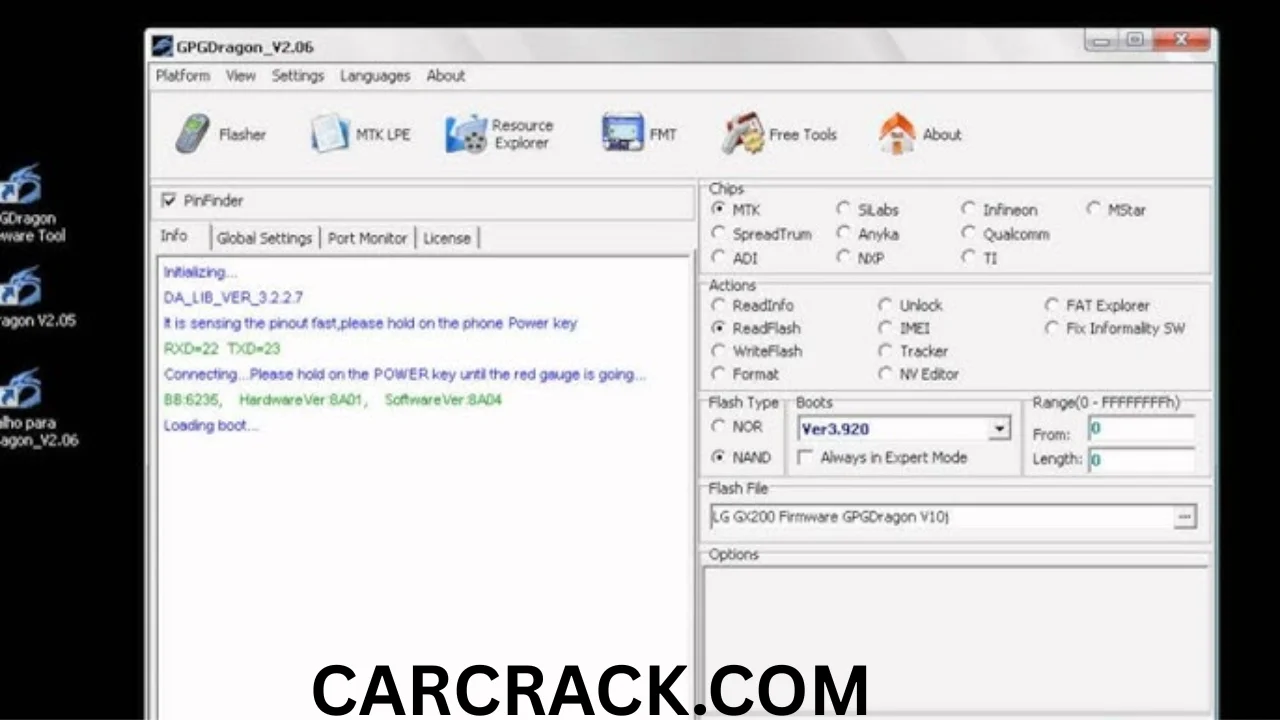Viewport: 1280px width, 720px height.
Task: Select the TI chip option
Action: (968, 257)
